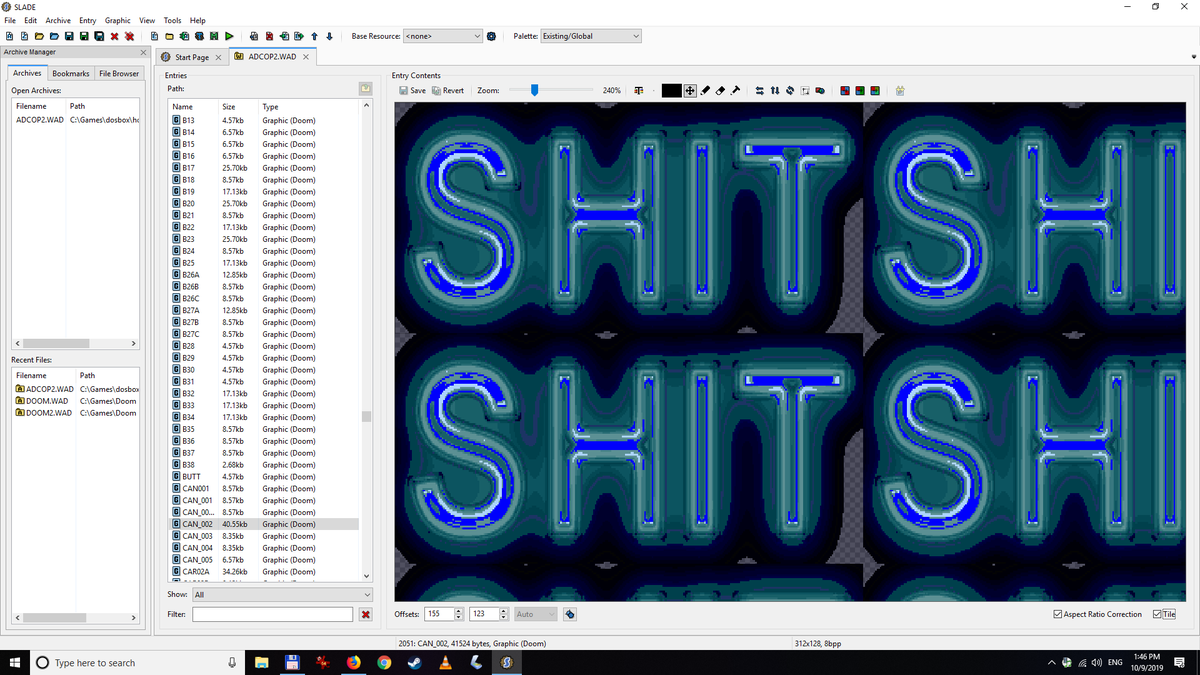Click the Flip graphic vertically icon

[x=775, y=90]
